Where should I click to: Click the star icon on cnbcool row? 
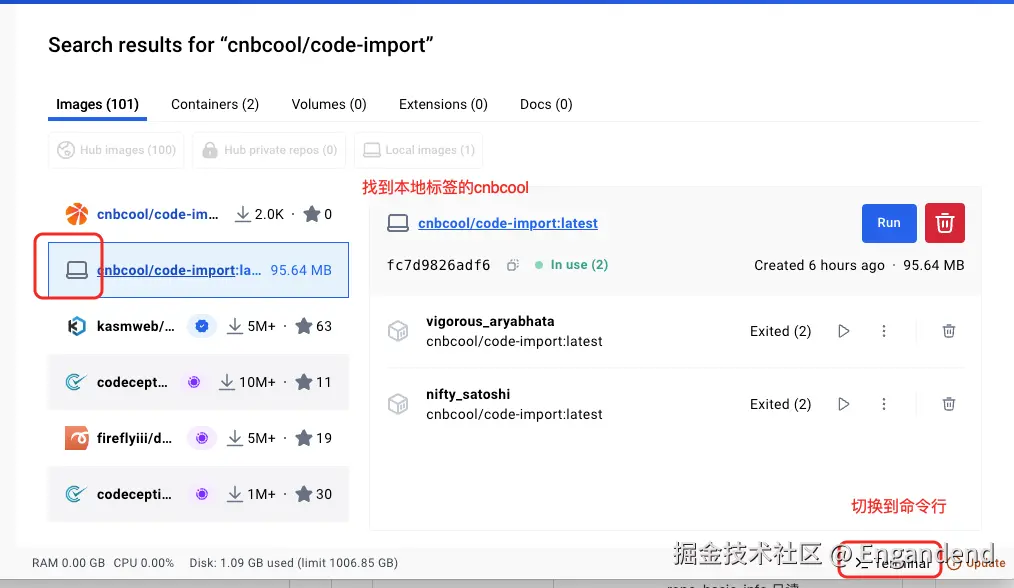point(312,213)
